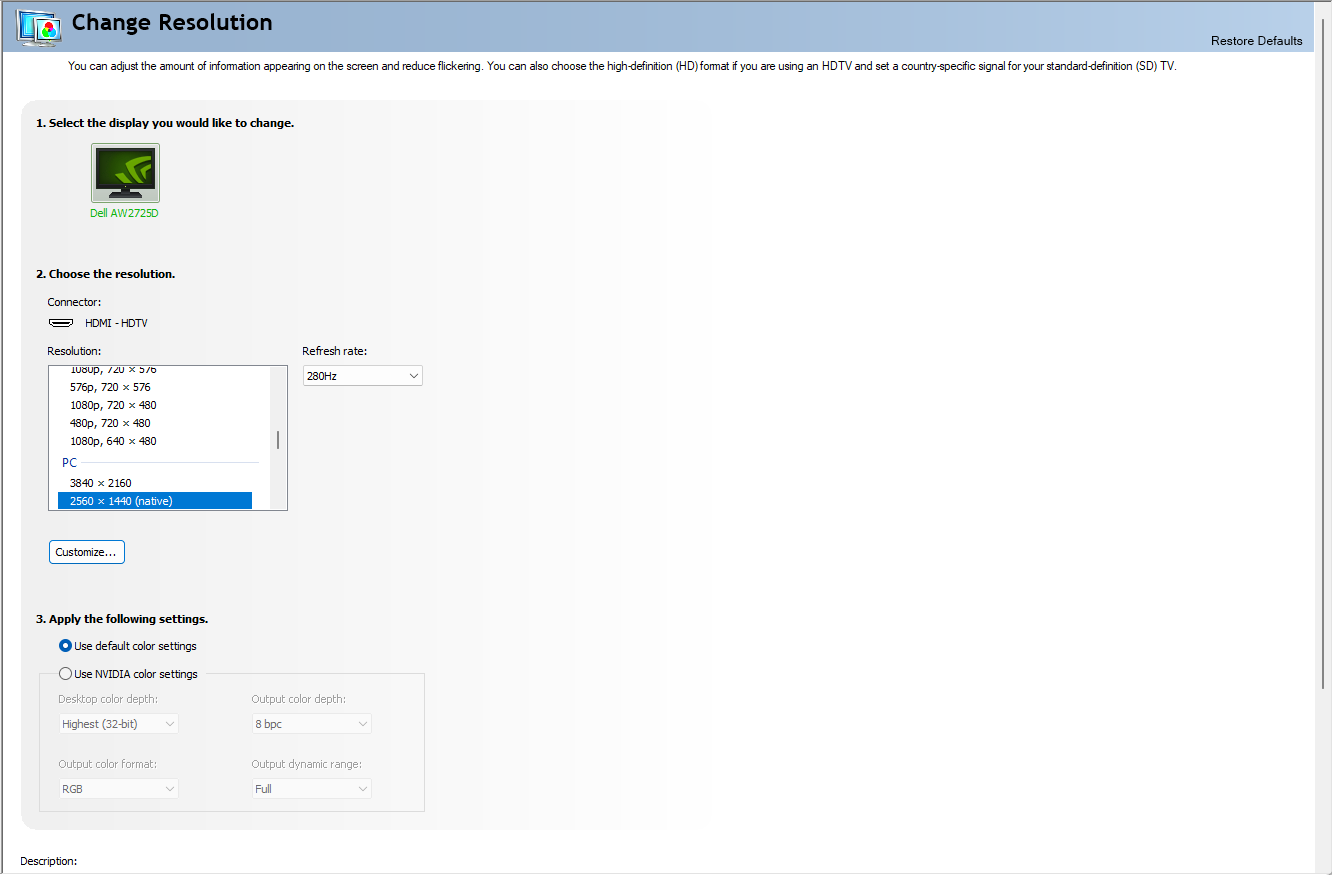Select resolution 480p, 720 × 480
The image size is (1332, 875).
[155, 423]
